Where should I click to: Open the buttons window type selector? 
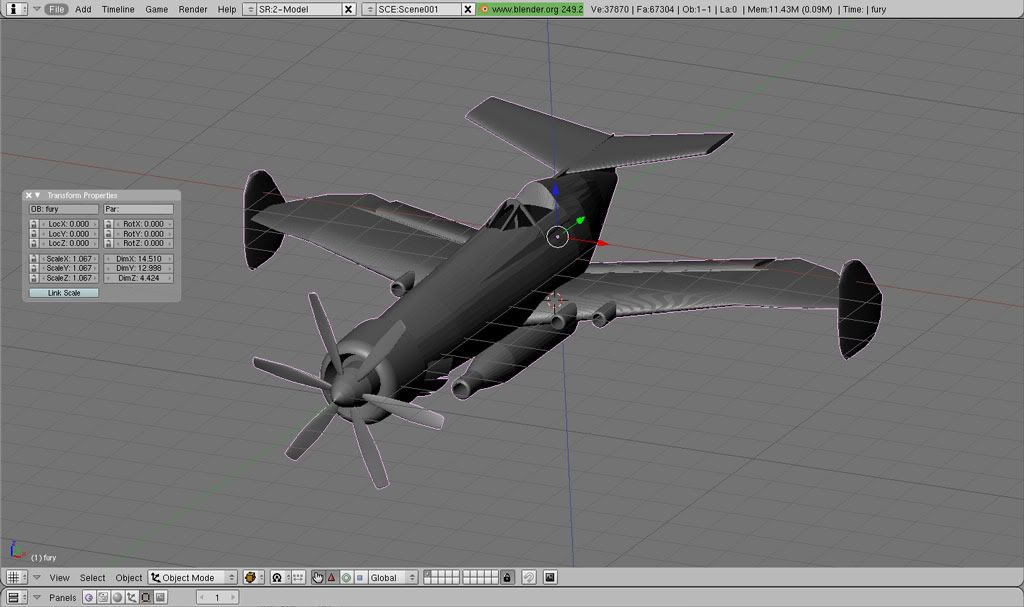coord(16,597)
